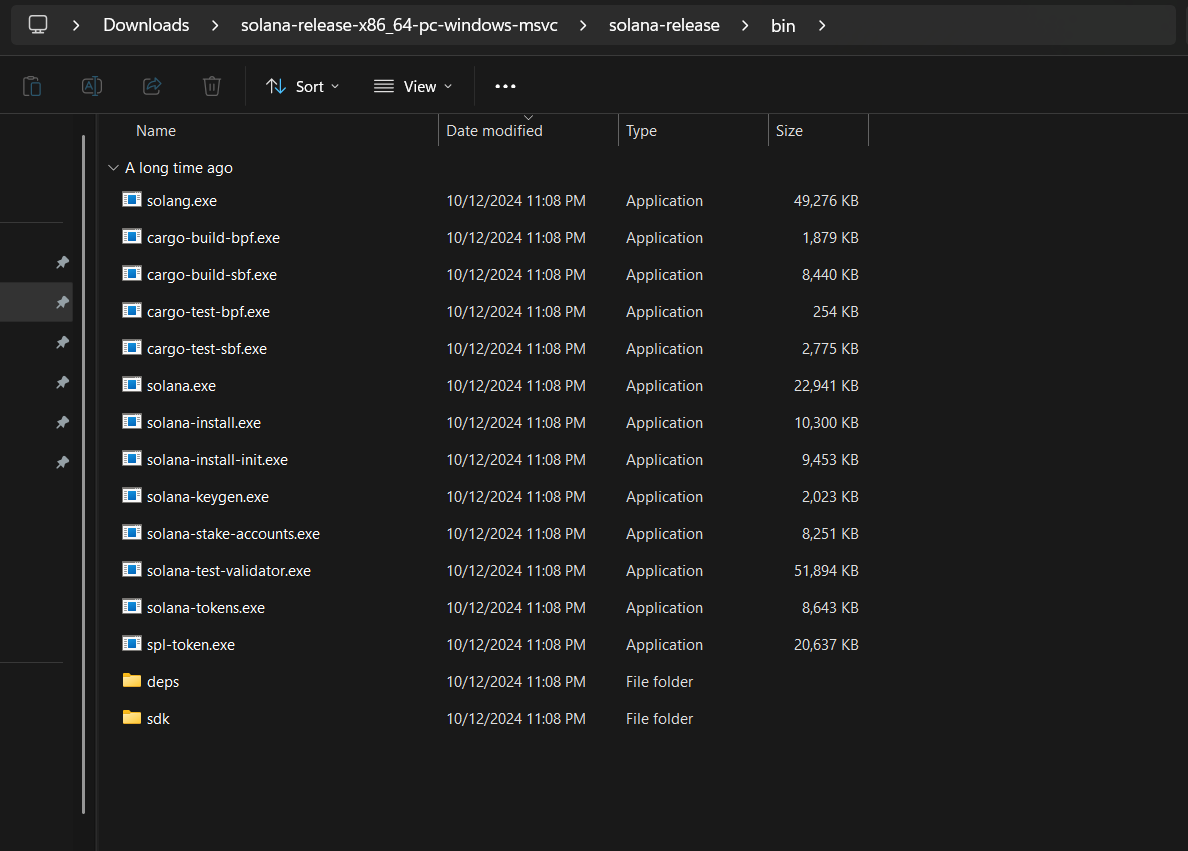The height and width of the screenshot is (851, 1188).
Task: Click the navigation pane vertical scrollbar
Action: pyautogui.click(x=84, y=470)
